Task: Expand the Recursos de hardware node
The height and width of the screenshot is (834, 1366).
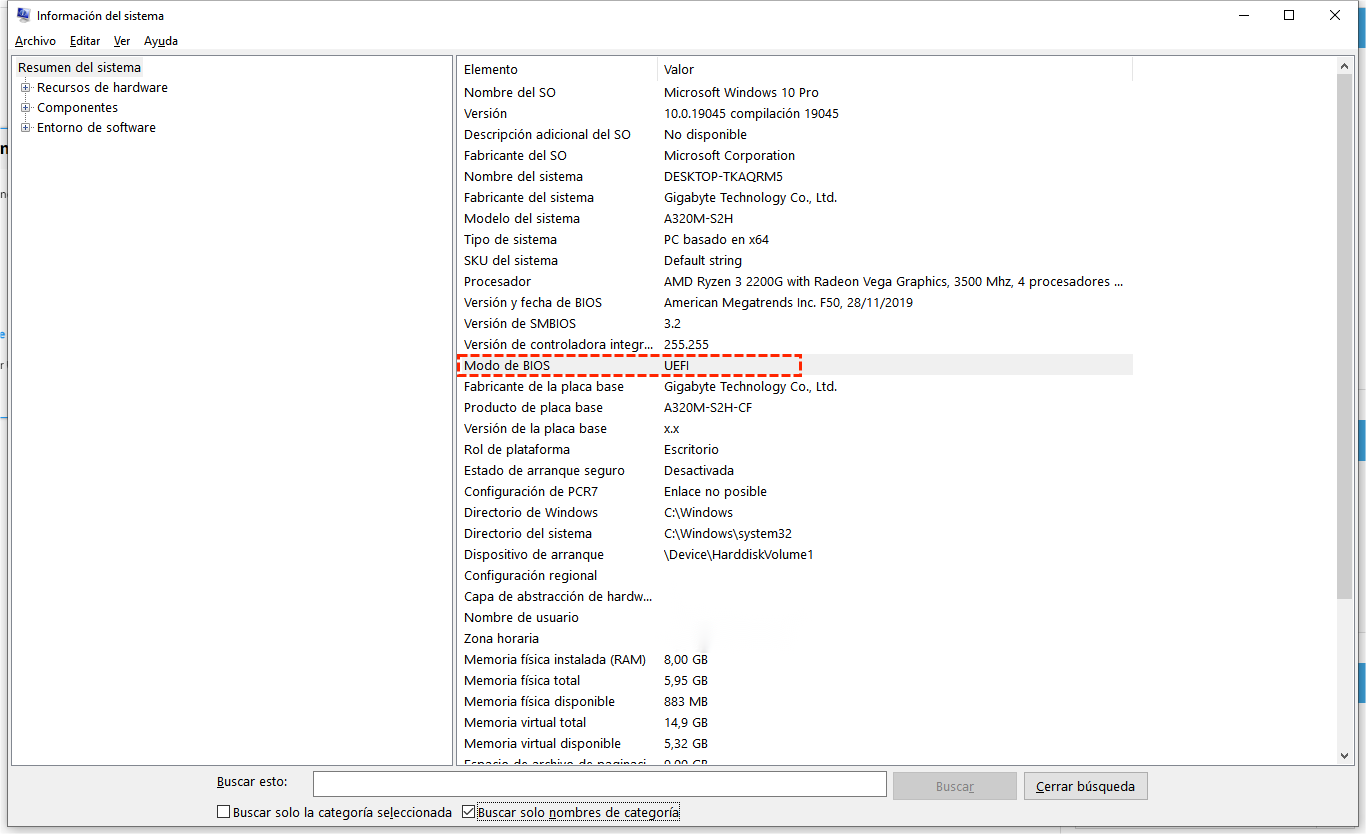Action: point(27,87)
